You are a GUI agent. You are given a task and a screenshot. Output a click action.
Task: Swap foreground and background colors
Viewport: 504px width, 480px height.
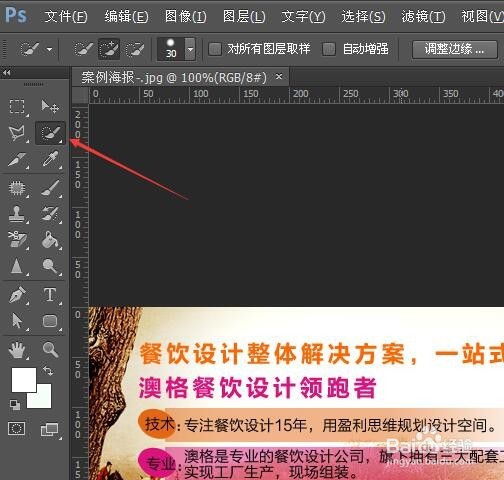click(48, 370)
